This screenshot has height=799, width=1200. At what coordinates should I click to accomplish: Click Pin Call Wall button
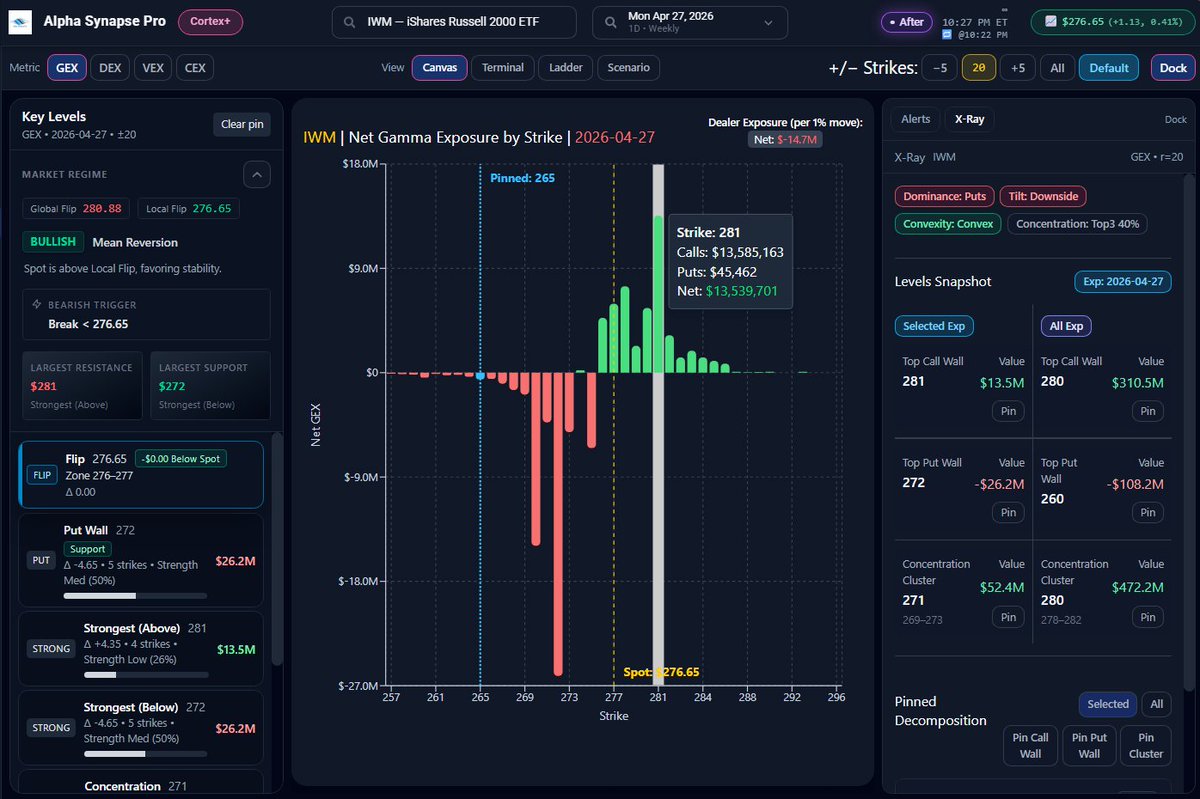tap(1031, 746)
